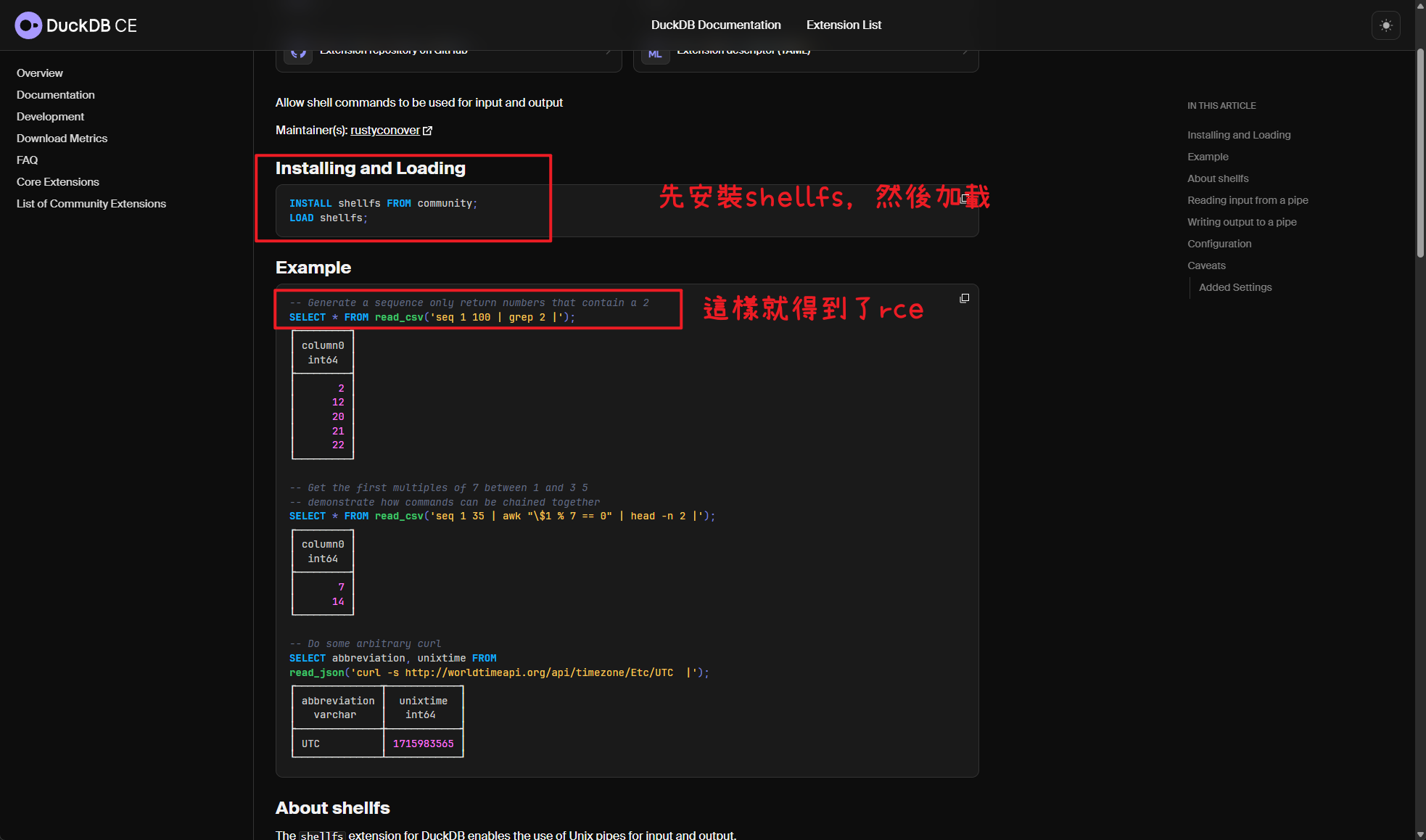Click the vertical page scrollbar thumb
The image size is (1426, 840).
point(1420,152)
